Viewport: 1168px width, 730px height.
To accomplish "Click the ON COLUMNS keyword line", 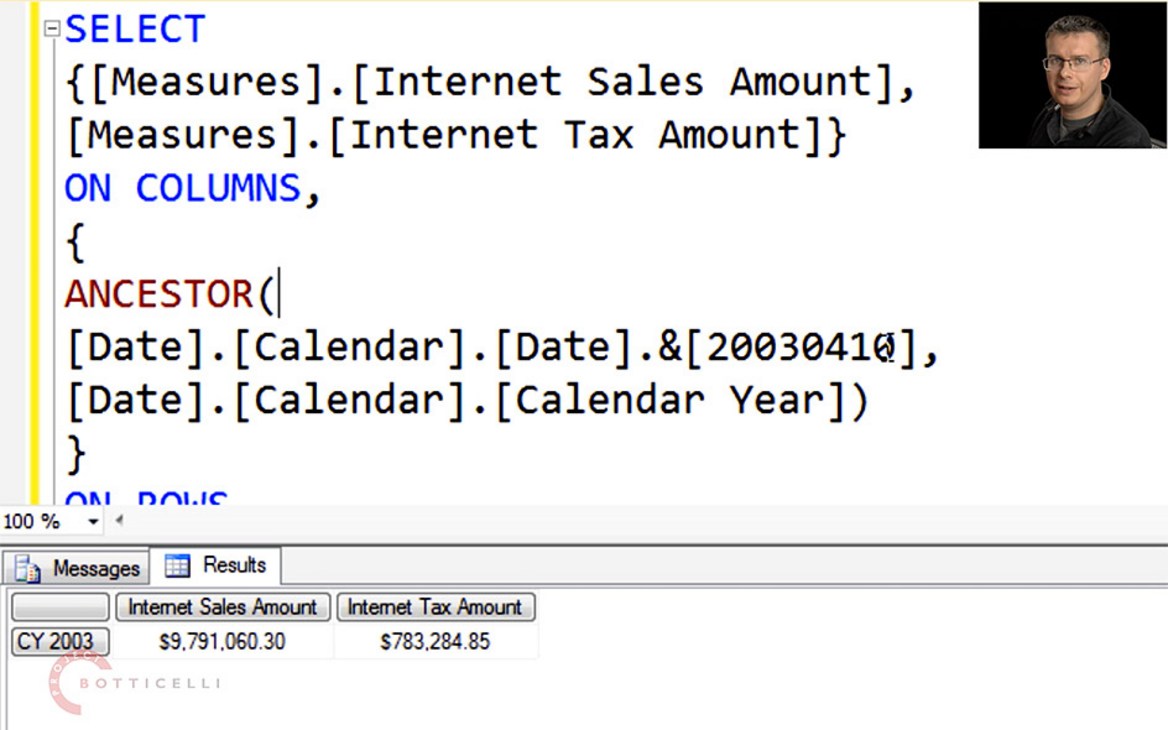I will click(x=182, y=188).
